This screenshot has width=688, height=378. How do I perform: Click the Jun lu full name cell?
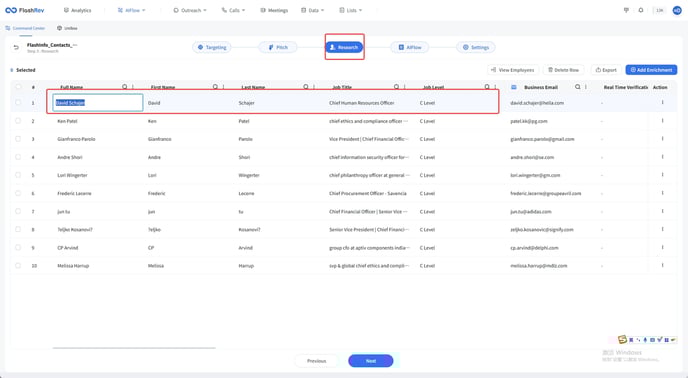64,212
